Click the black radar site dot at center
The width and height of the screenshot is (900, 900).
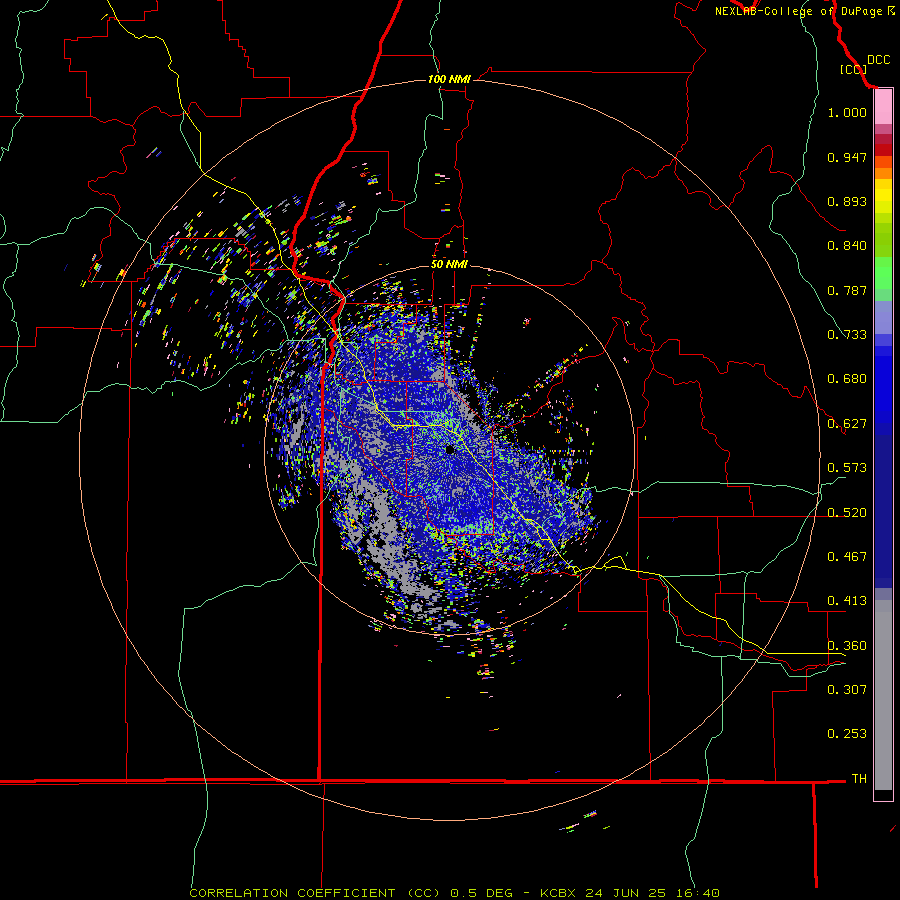click(x=449, y=449)
